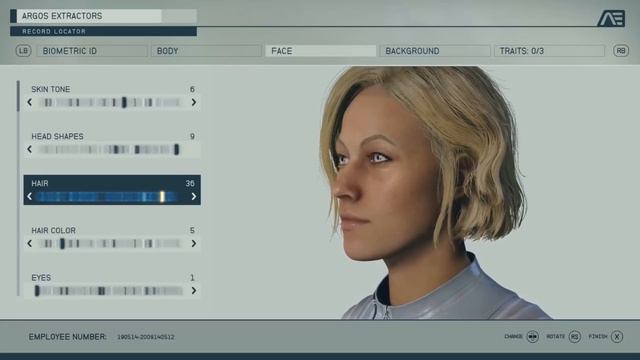
Task: Click the RB bumper icon
Action: click(x=621, y=51)
